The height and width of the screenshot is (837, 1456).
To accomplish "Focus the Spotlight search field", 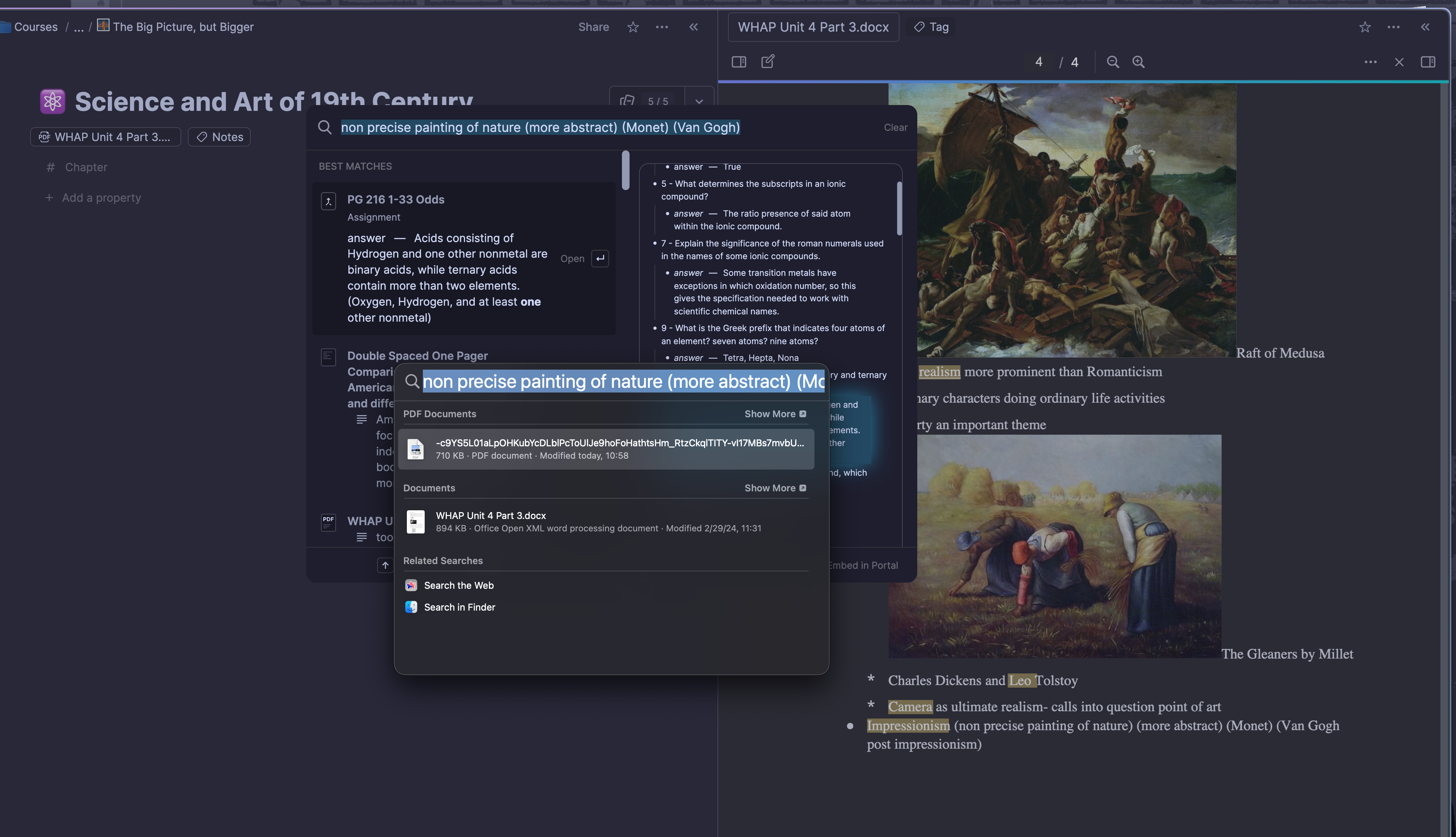I will coord(623,381).
